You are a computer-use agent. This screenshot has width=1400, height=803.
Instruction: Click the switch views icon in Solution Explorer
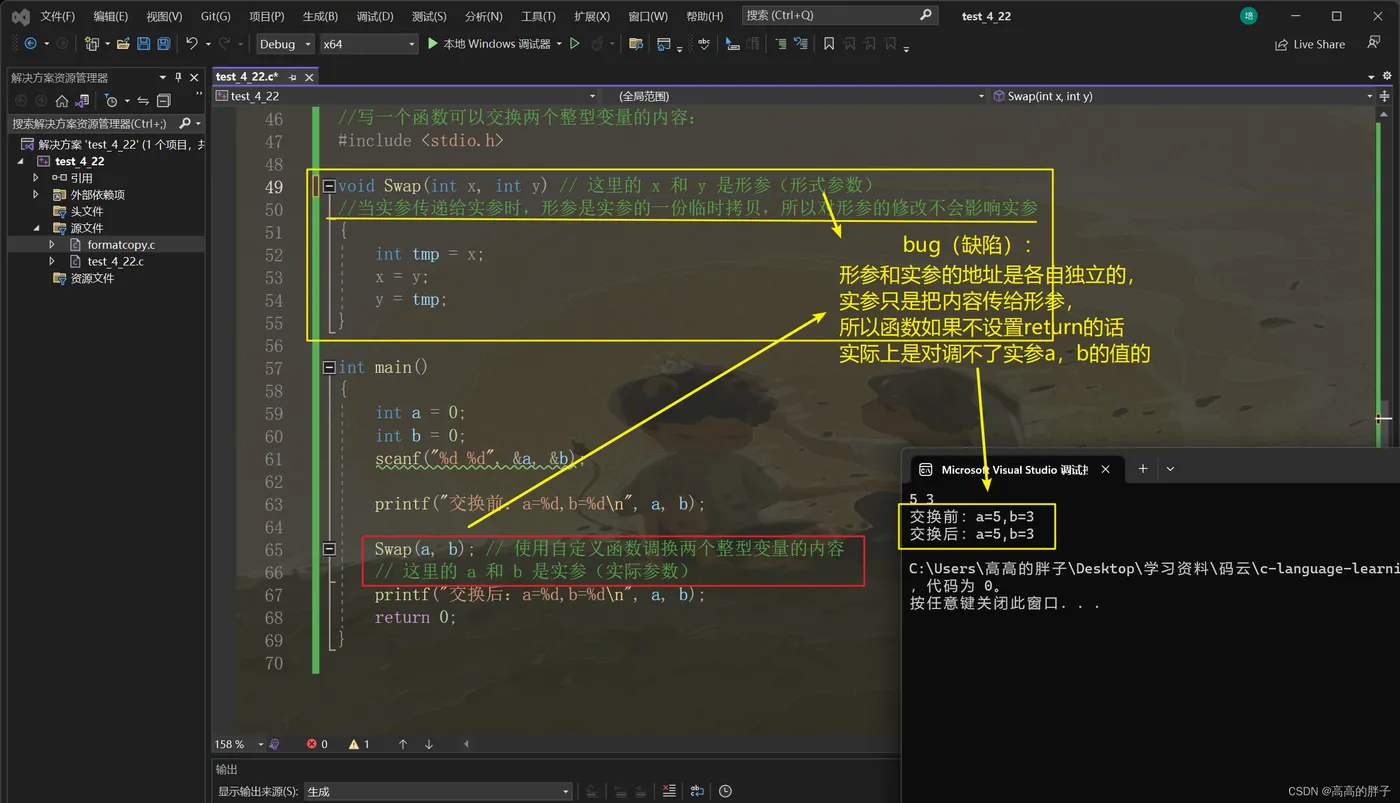(84, 101)
